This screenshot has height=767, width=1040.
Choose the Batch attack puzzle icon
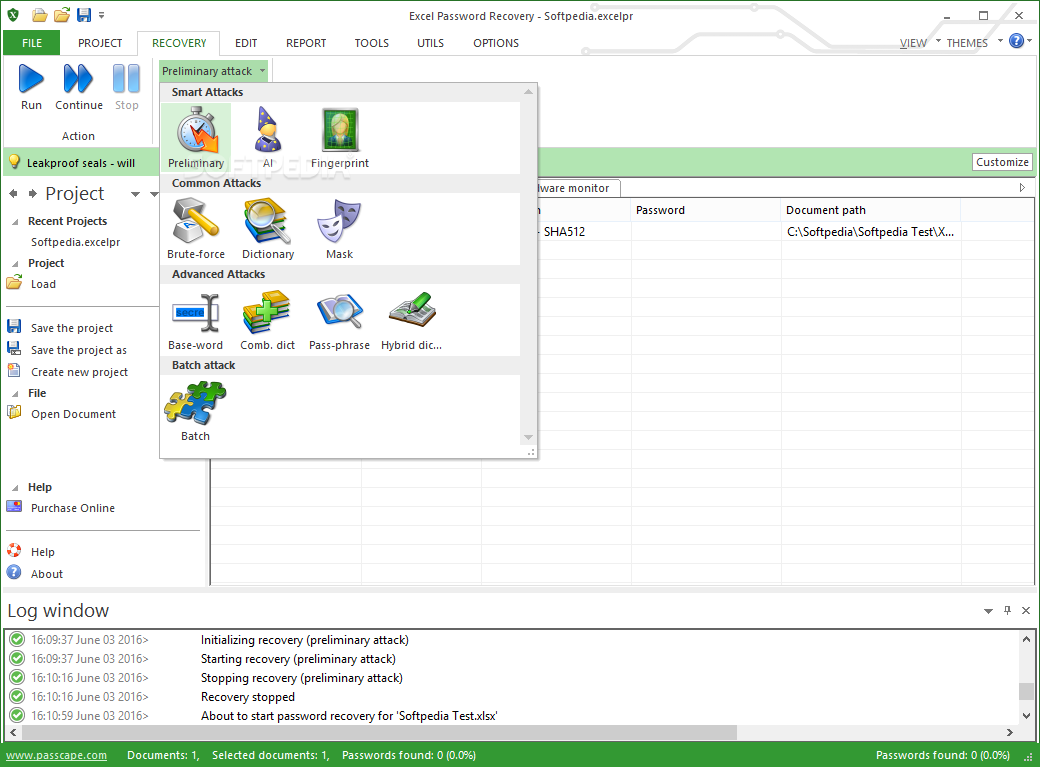pyautogui.click(x=196, y=403)
